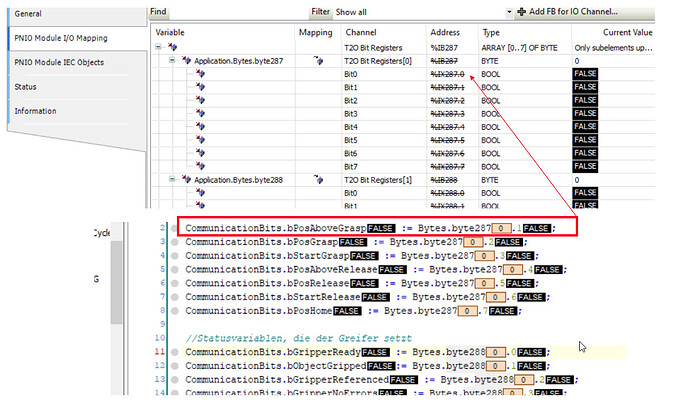Click the Bit5 channel cell under byte287
690x404 pixels.
[x=351, y=140]
